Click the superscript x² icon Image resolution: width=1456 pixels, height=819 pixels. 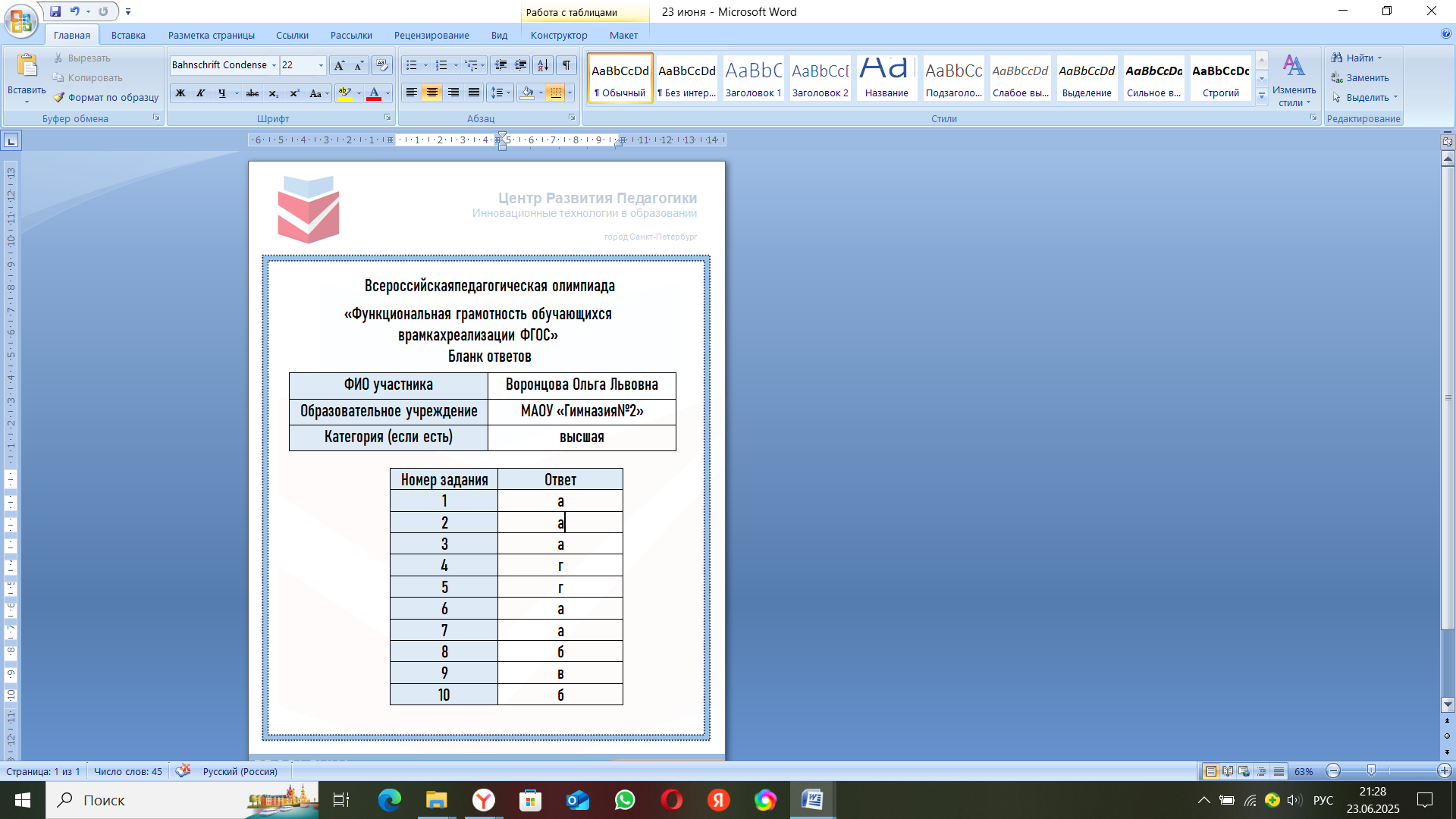(x=295, y=93)
